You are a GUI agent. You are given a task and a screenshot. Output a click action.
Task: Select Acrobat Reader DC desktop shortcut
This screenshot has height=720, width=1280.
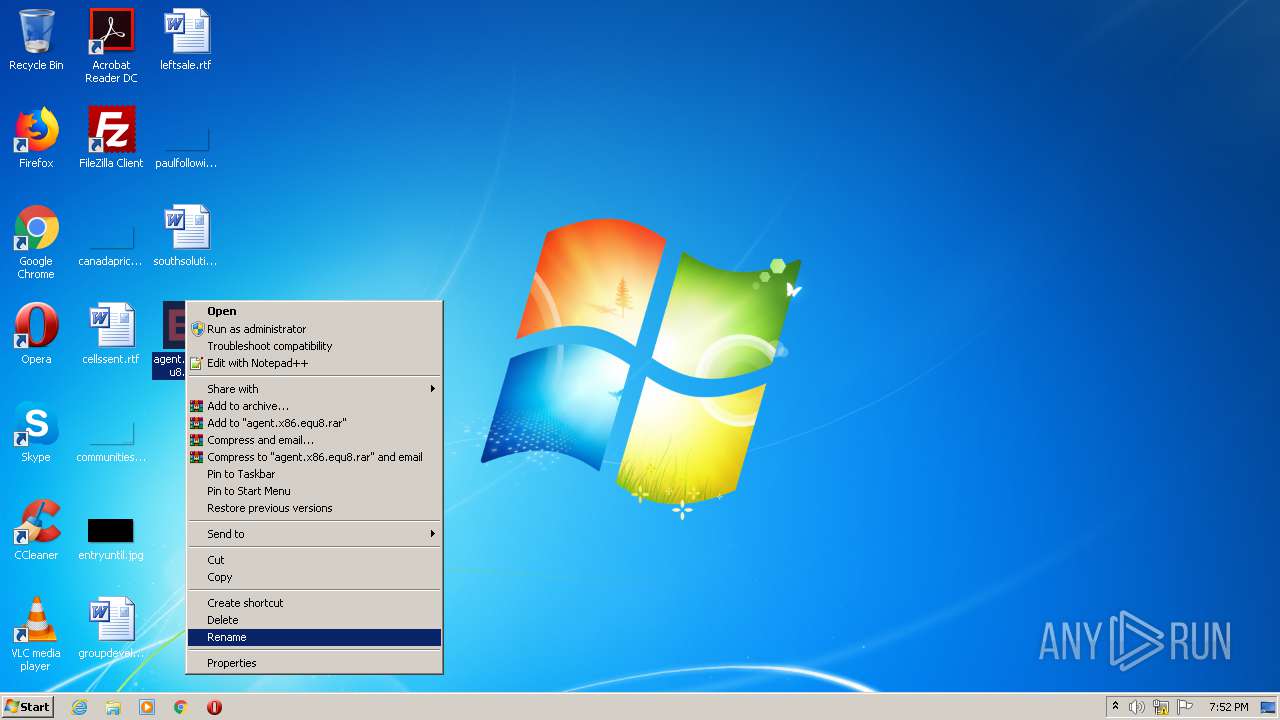(111, 46)
